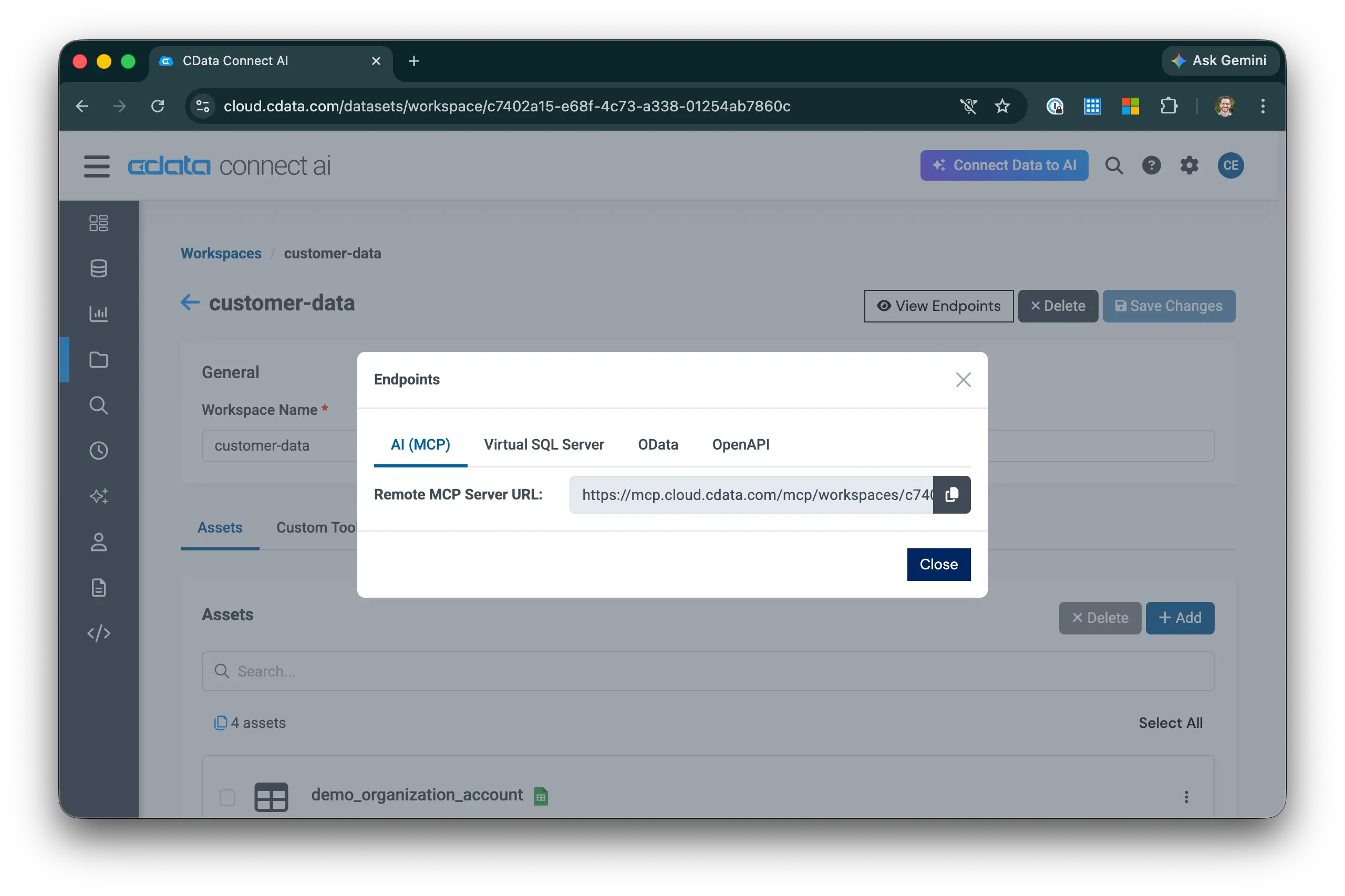Open the code/API sidebar panel
The width and height of the screenshot is (1345, 896).
click(98, 633)
